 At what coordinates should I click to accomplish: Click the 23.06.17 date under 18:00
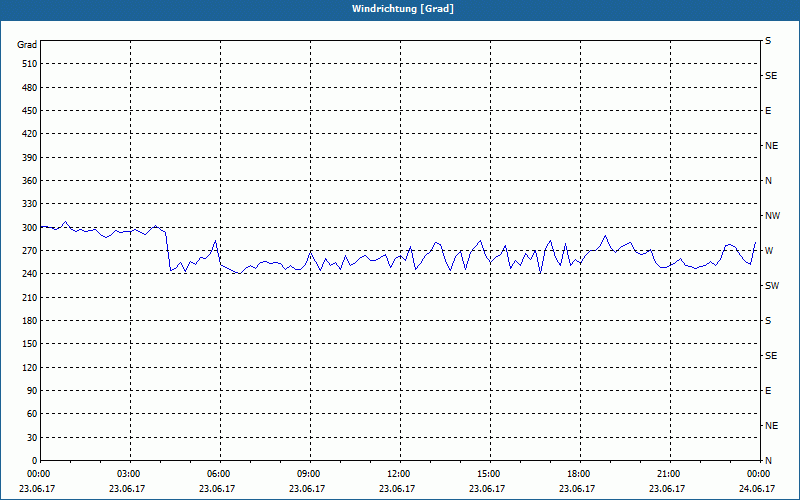coord(577,489)
